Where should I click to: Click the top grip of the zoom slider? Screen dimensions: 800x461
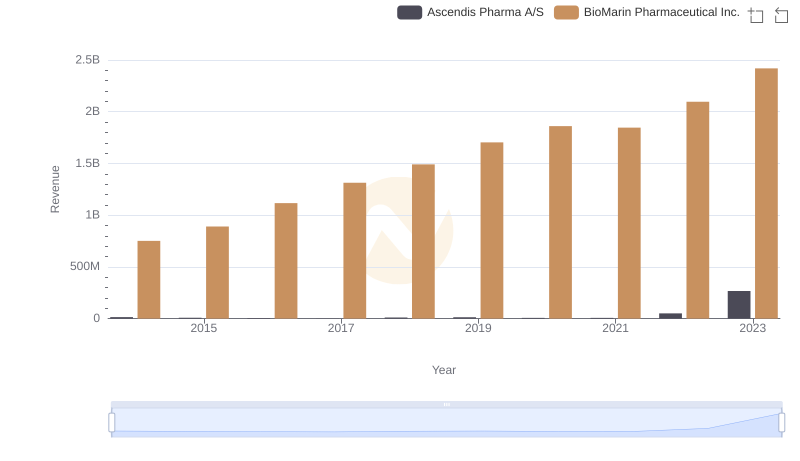(x=446, y=404)
